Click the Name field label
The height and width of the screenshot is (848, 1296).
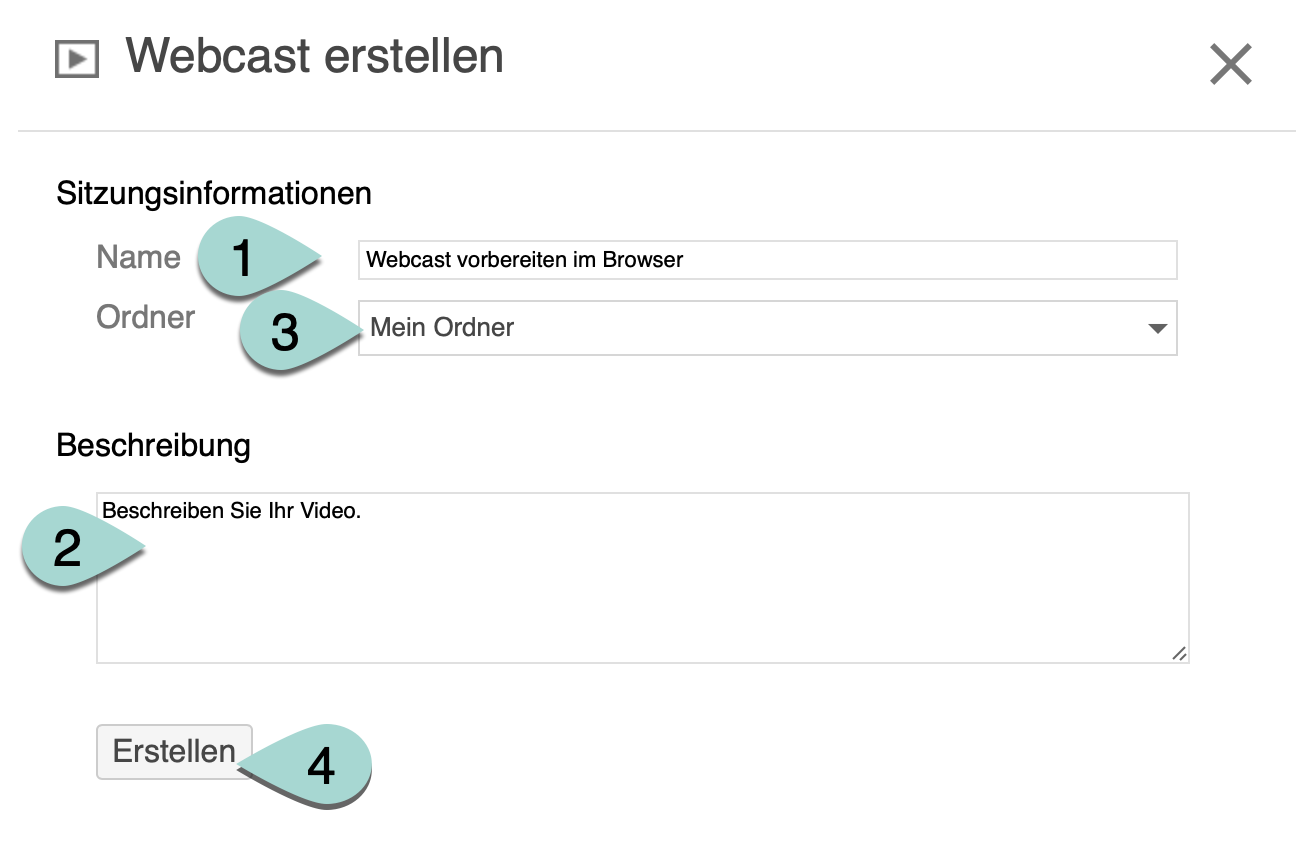[x=138, y=258]
